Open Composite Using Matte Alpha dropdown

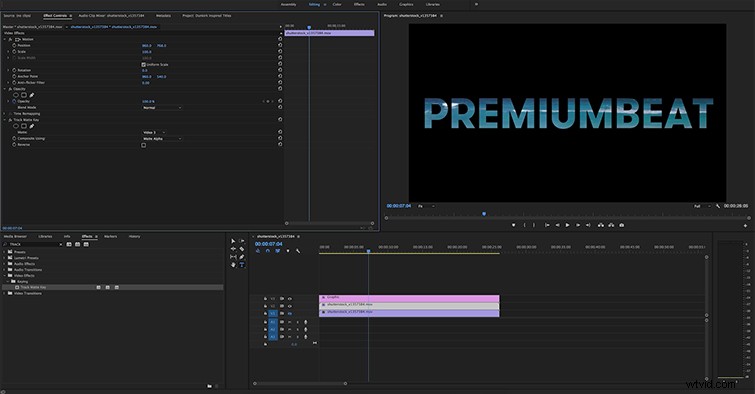click(162, 139)
